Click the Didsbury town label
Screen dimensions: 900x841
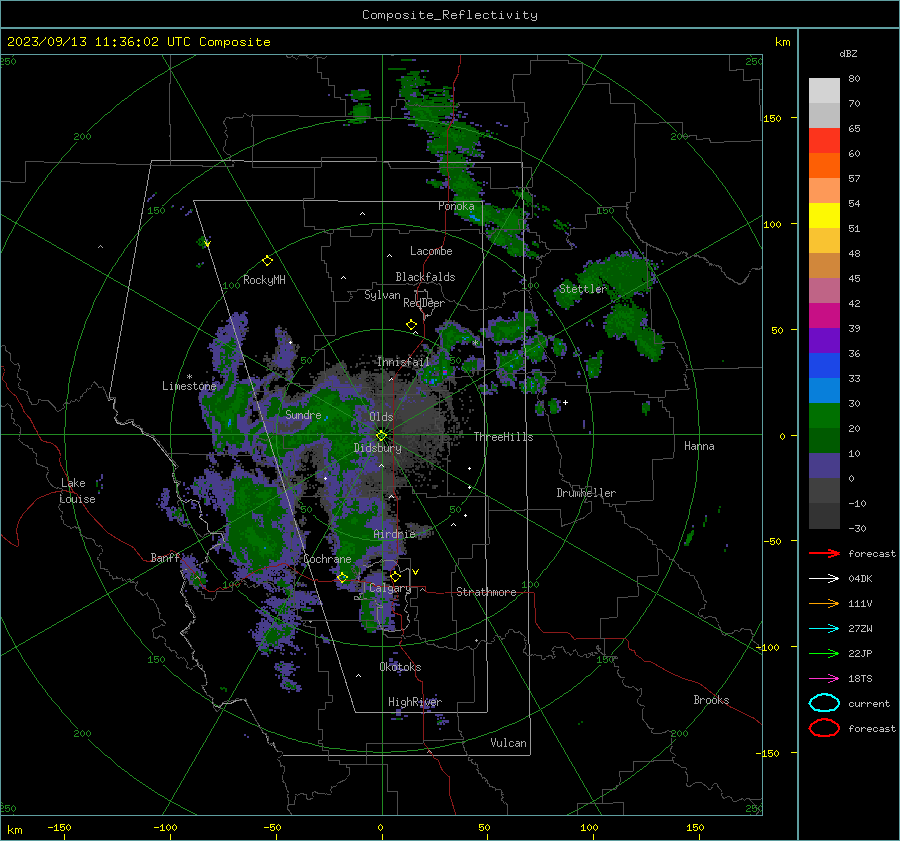coord(378,448)
